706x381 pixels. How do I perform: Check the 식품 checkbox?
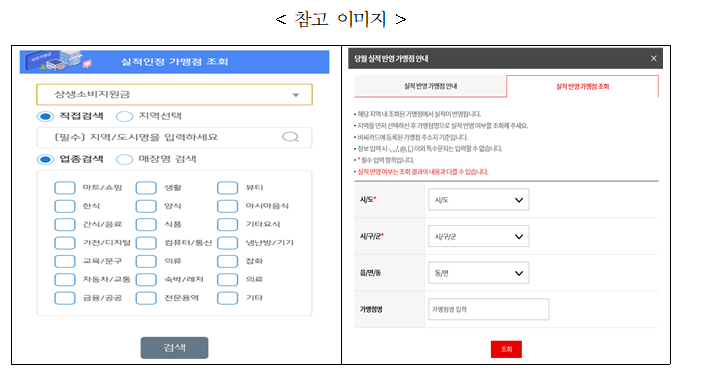coord(146,224)
